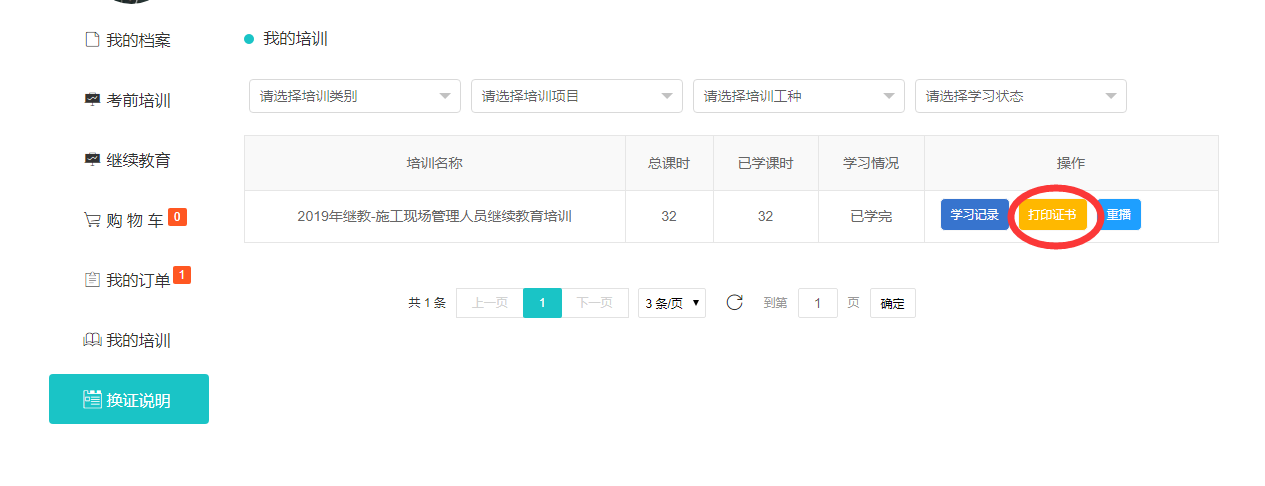Click the 考前培训 presentation icon
1265x486 pixels.
pyautogui.click(x=92, y=100)
